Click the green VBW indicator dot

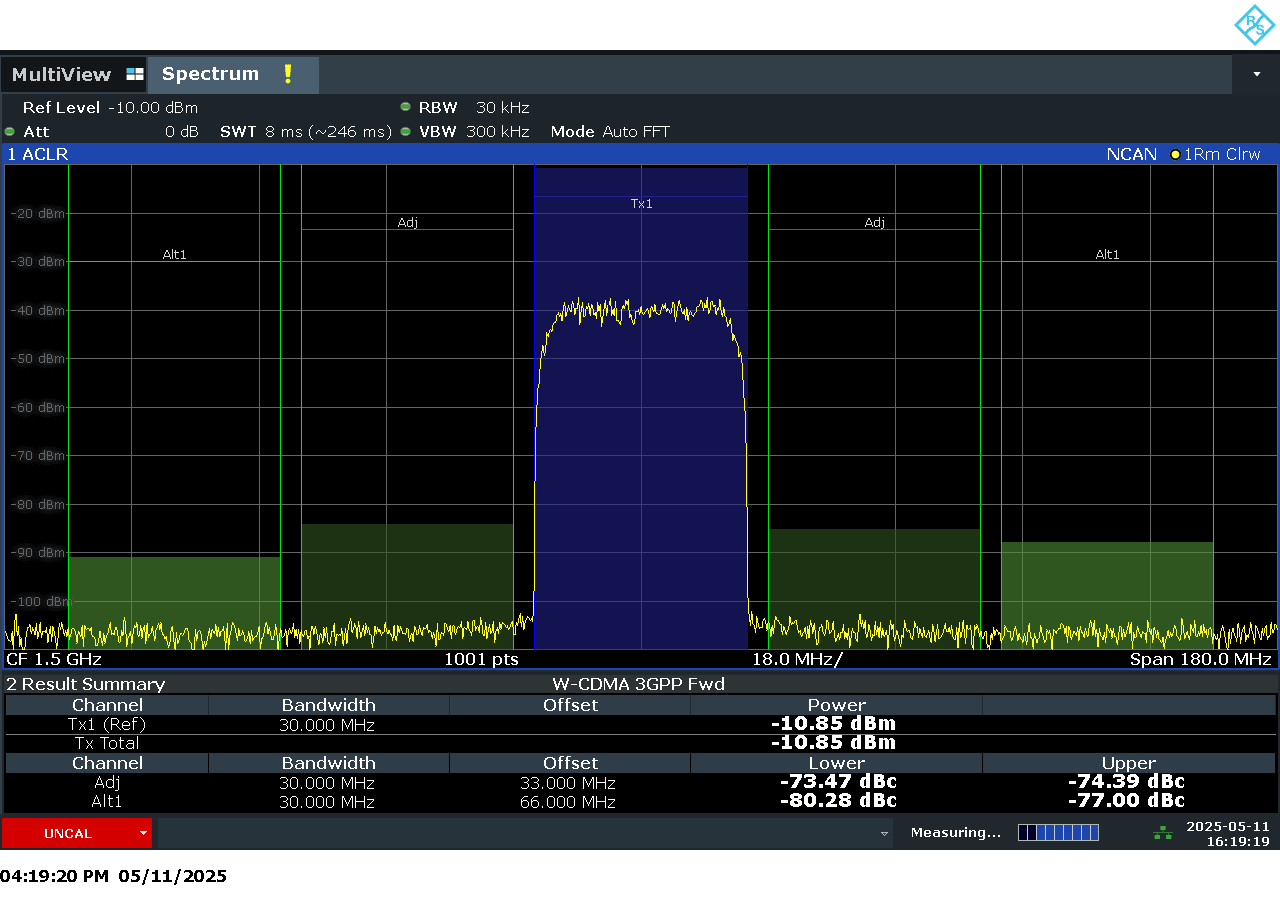[405, 131]
